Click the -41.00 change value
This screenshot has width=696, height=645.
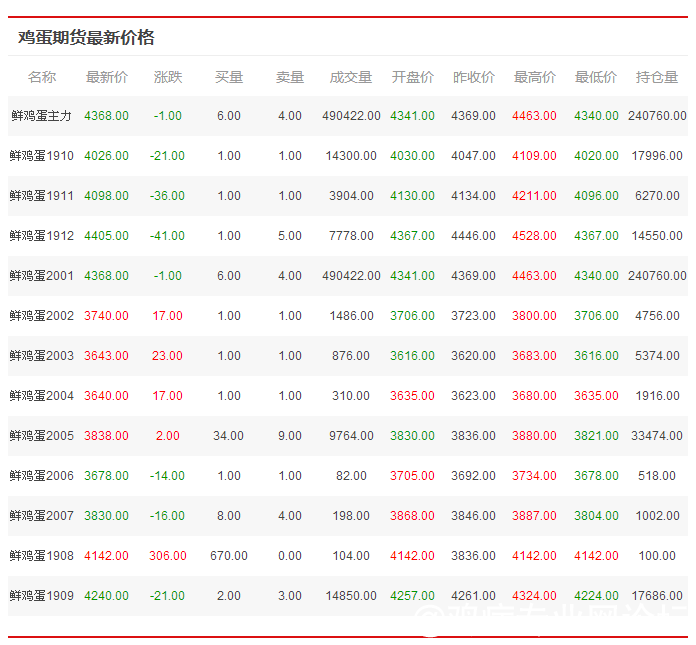(167, 236)
